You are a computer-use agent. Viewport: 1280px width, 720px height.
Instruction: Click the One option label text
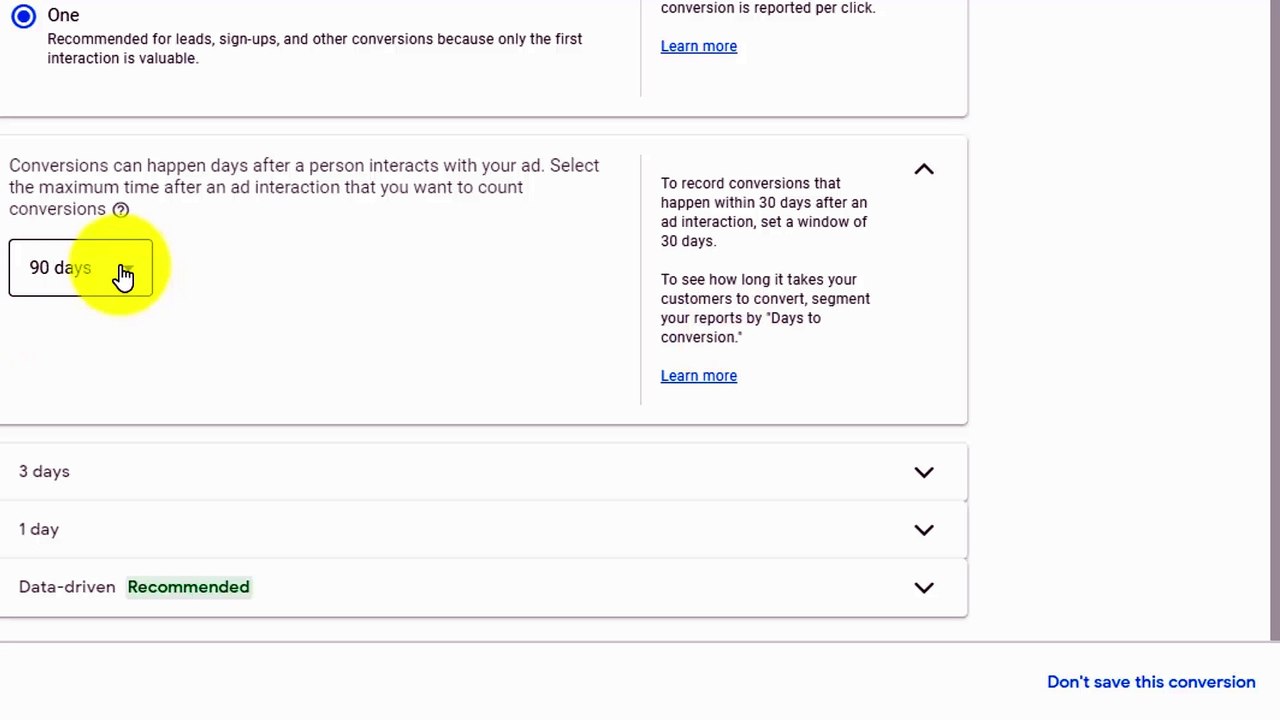coord(63,15)
